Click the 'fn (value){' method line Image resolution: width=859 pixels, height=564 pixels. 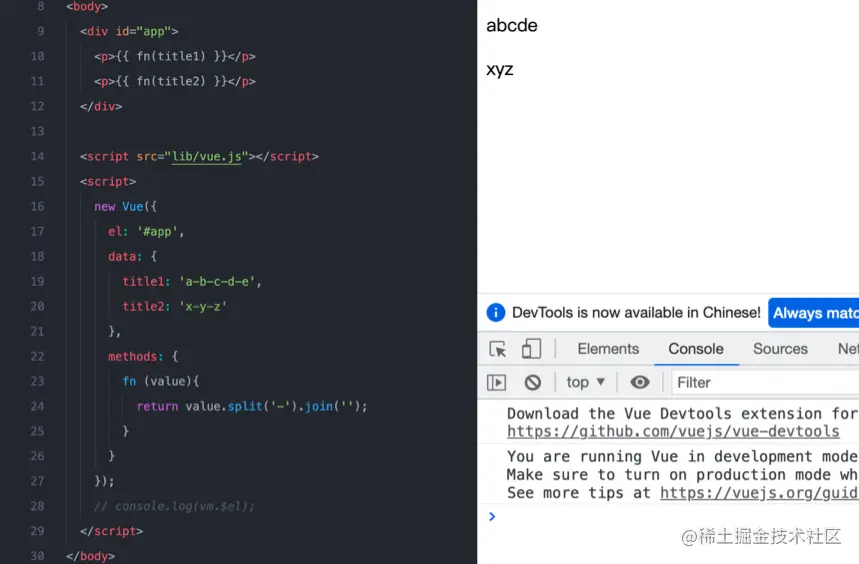(161, 381)
